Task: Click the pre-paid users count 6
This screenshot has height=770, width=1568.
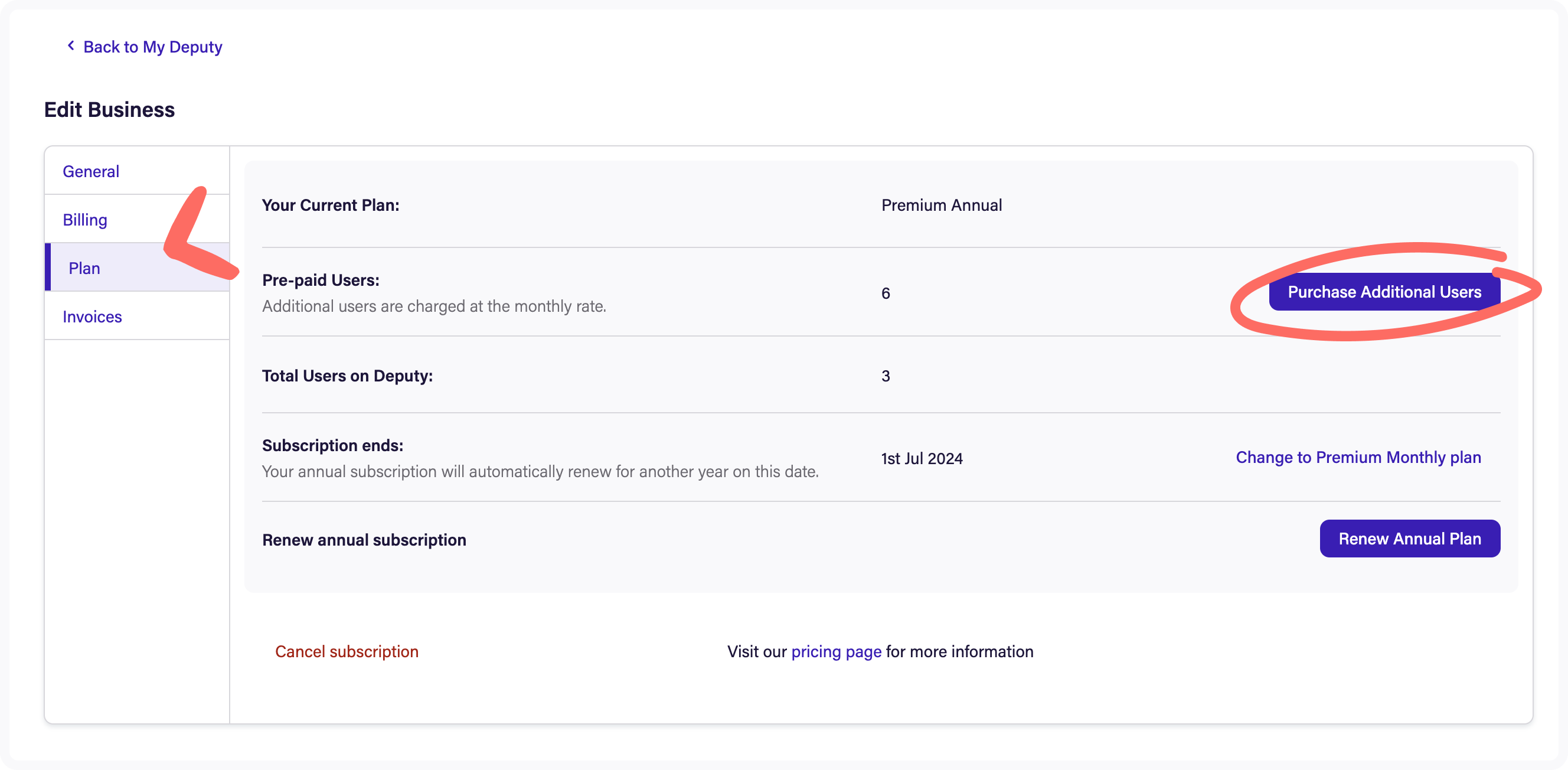Action: 885,293
